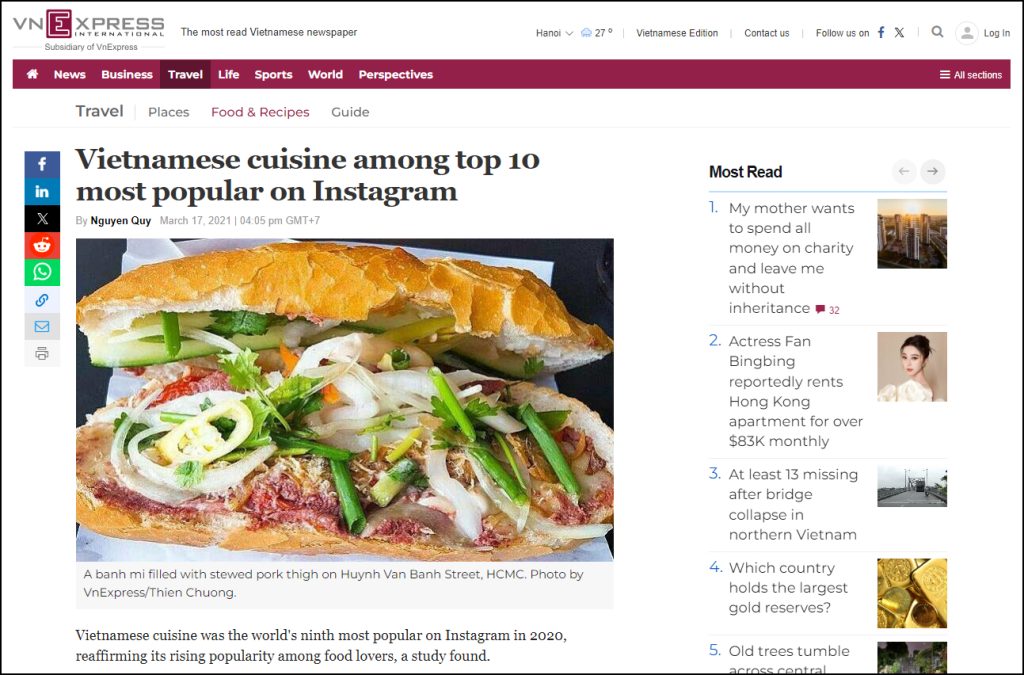Switch to Vietnamese Edition link
The width and height of the screenshot is (1024, 675).
[677, 33]
